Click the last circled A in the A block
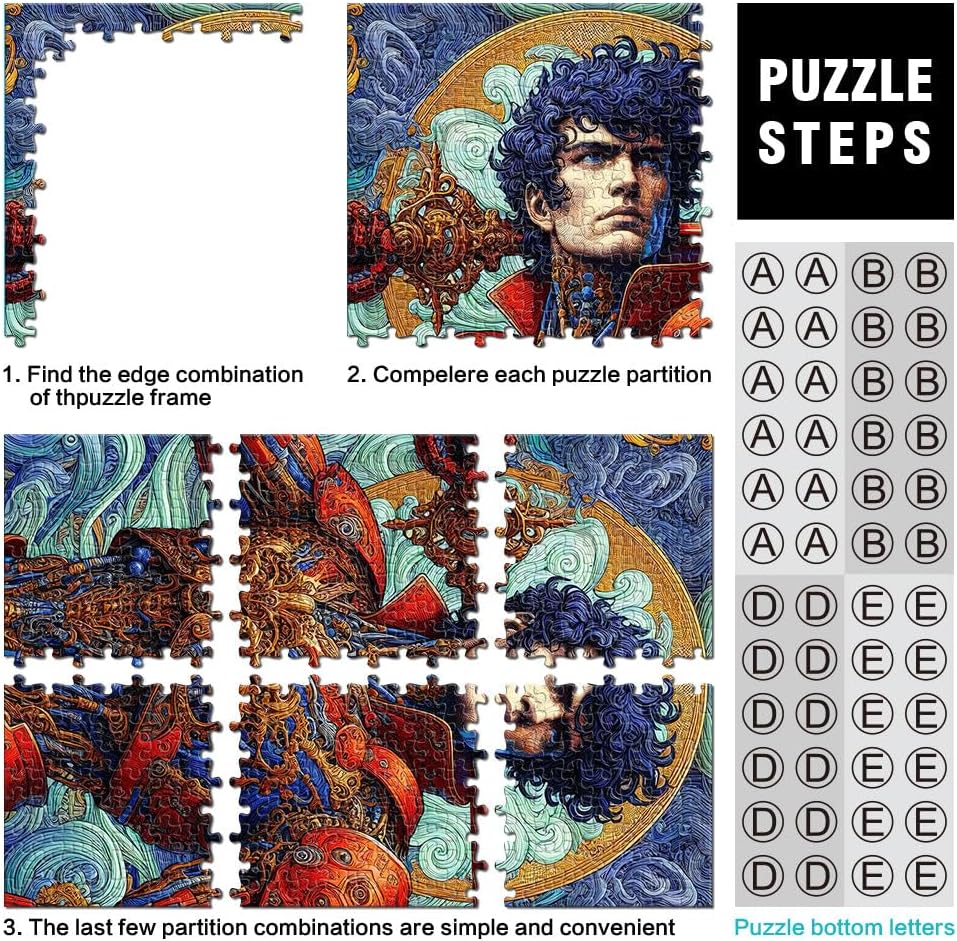 817,543
